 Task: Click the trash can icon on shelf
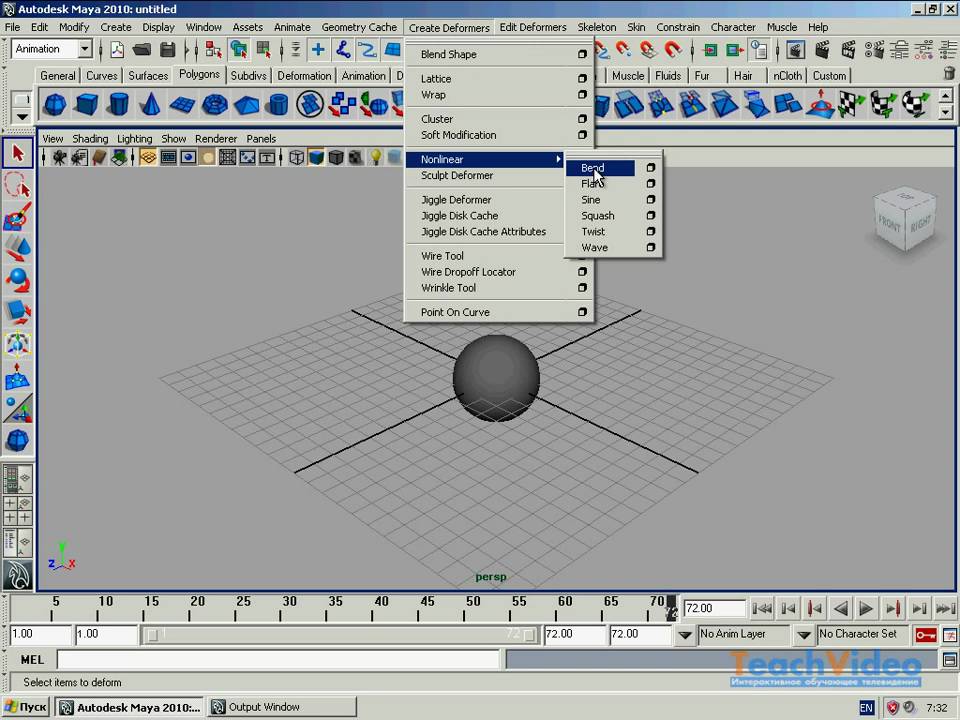(x=948, y=74)
